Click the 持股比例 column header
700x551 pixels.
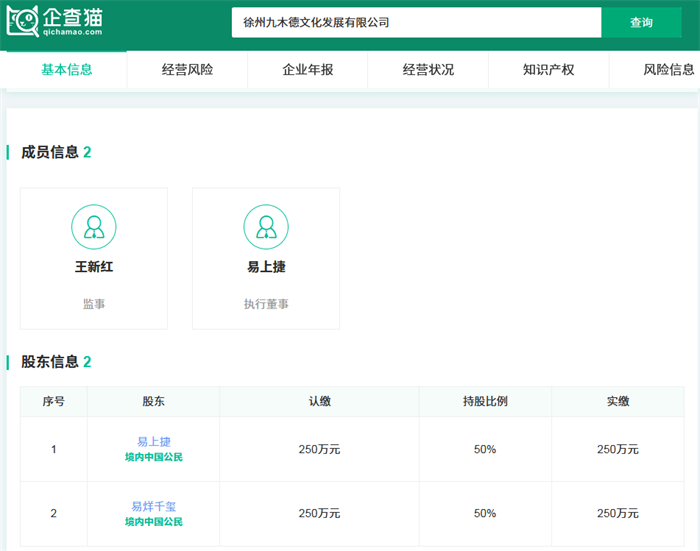[x=485, y=401]
